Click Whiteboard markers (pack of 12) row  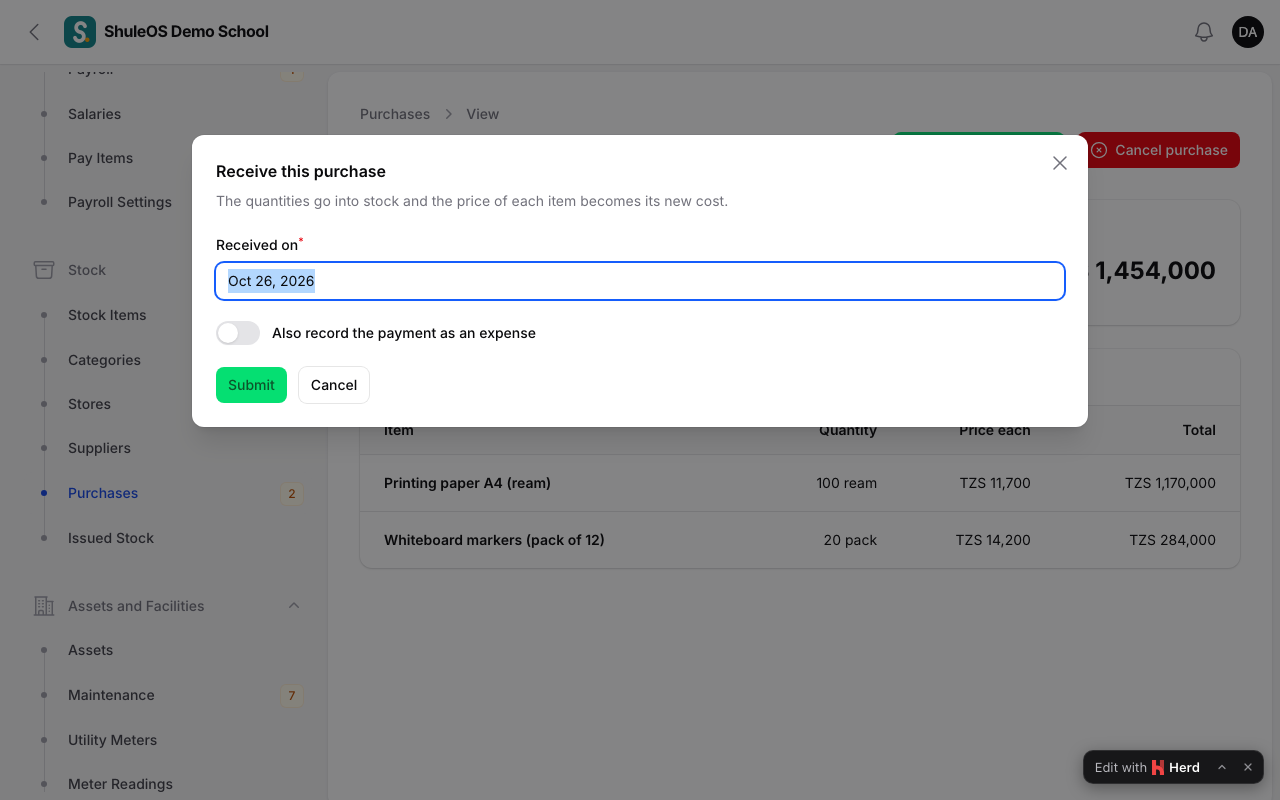pos(800,540)
